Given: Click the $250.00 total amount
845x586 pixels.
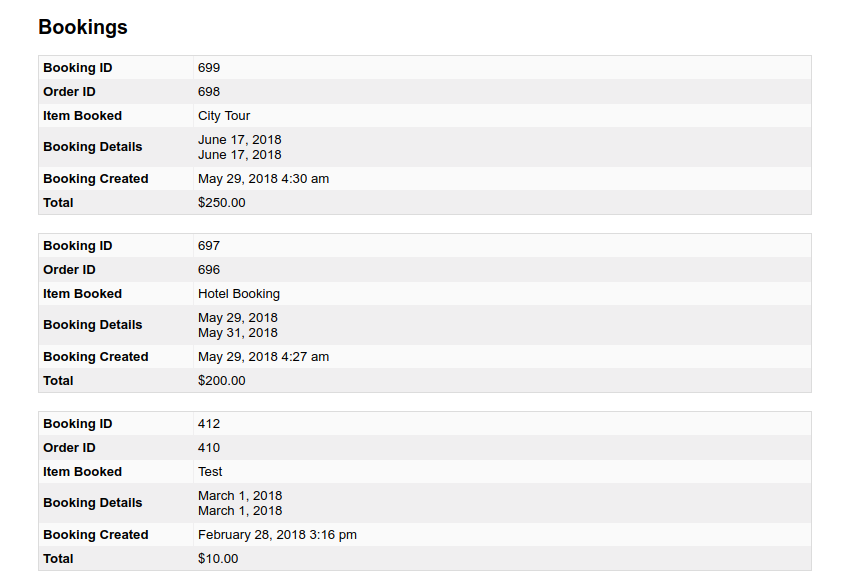Looking at the screenshot, I should (221, 203).
